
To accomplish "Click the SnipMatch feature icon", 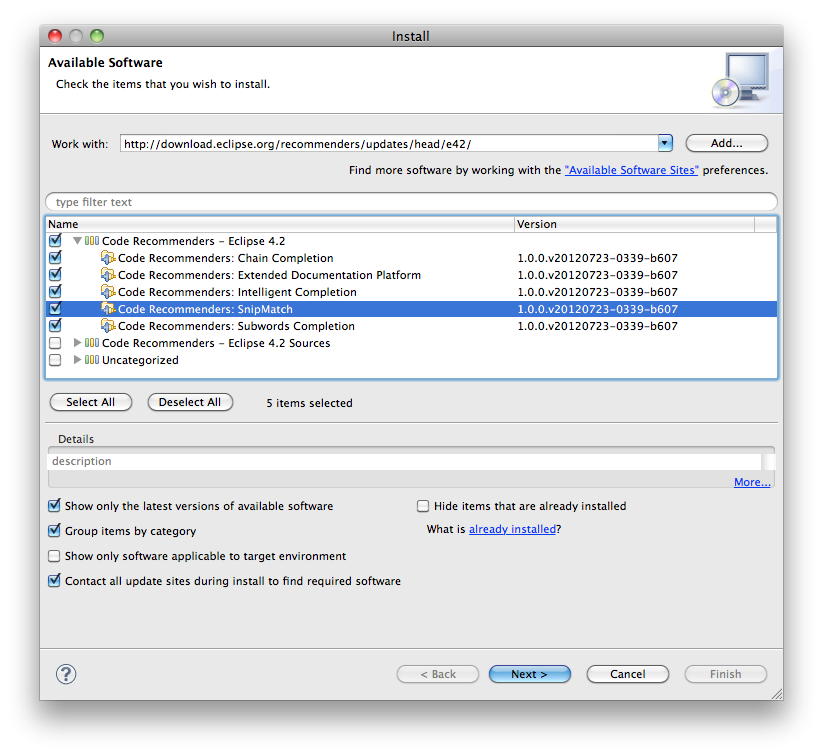I will coord(108,309).
